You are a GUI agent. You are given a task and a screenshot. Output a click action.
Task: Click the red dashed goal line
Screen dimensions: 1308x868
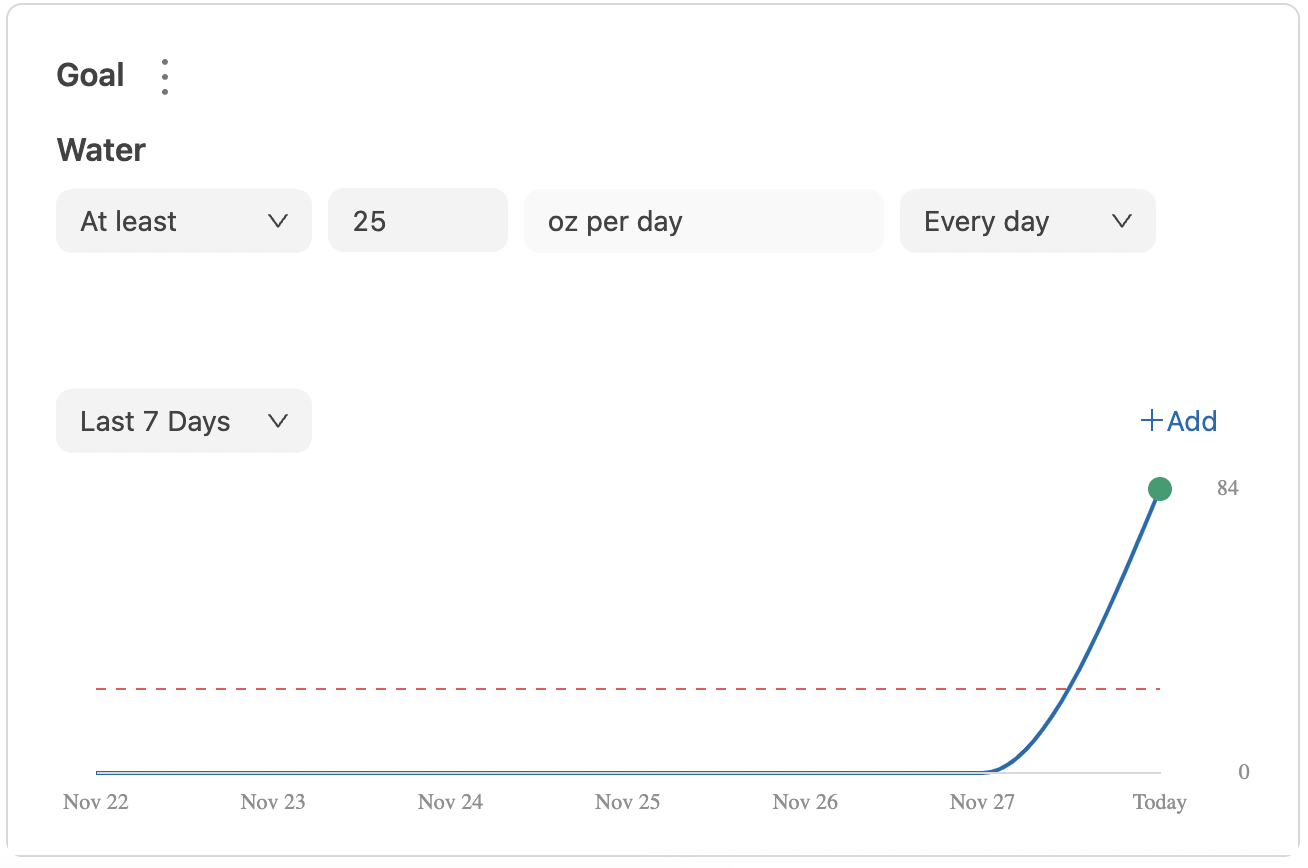click(628, 689)
